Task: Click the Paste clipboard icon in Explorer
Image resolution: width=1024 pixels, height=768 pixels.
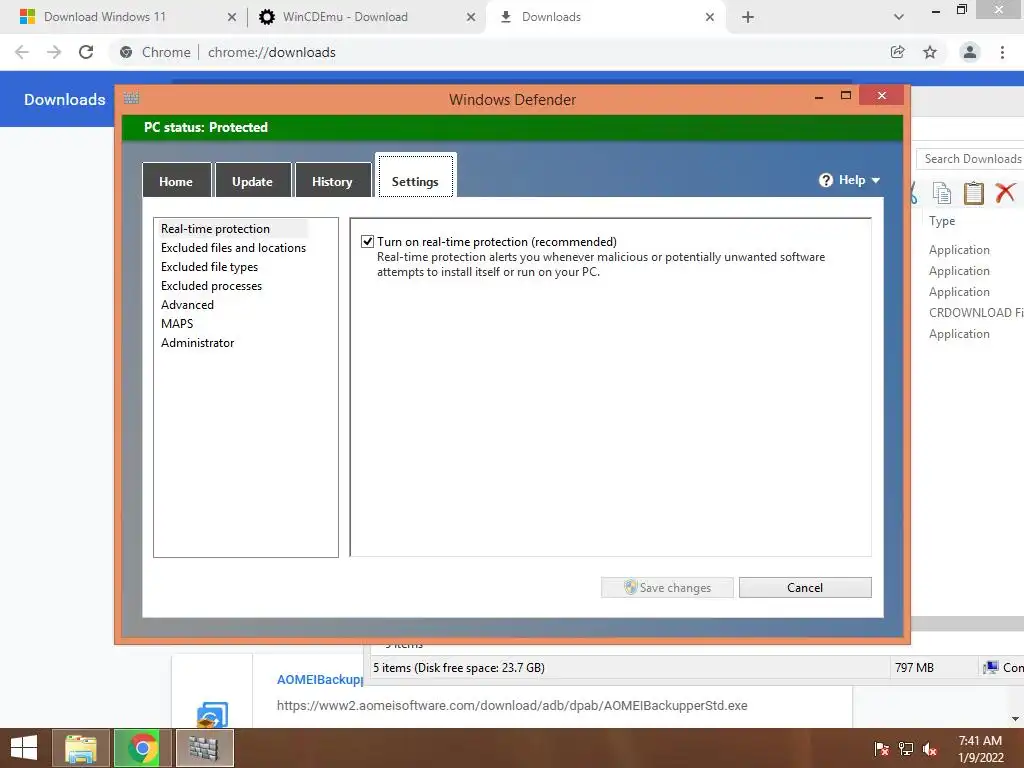Action: click(974, 193)
